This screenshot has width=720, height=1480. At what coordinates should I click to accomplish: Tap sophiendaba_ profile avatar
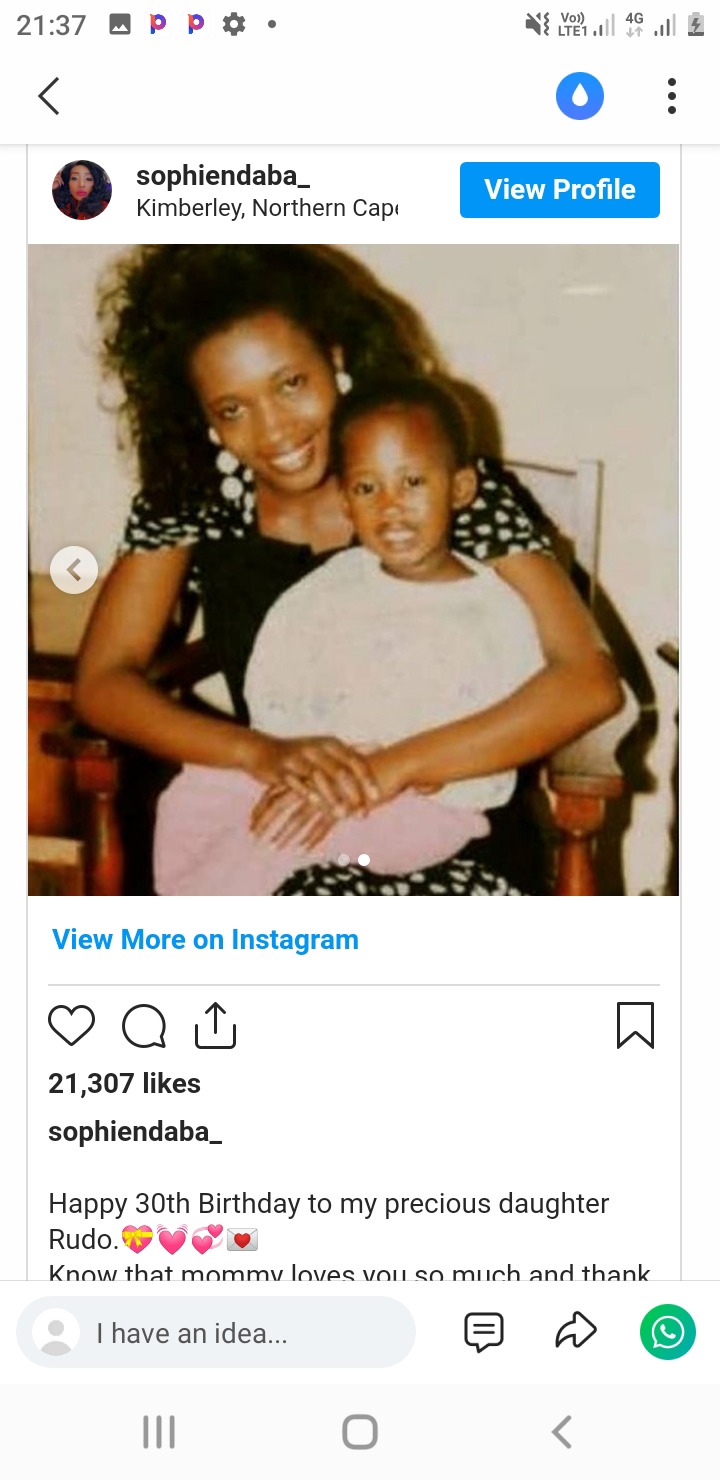82,190
